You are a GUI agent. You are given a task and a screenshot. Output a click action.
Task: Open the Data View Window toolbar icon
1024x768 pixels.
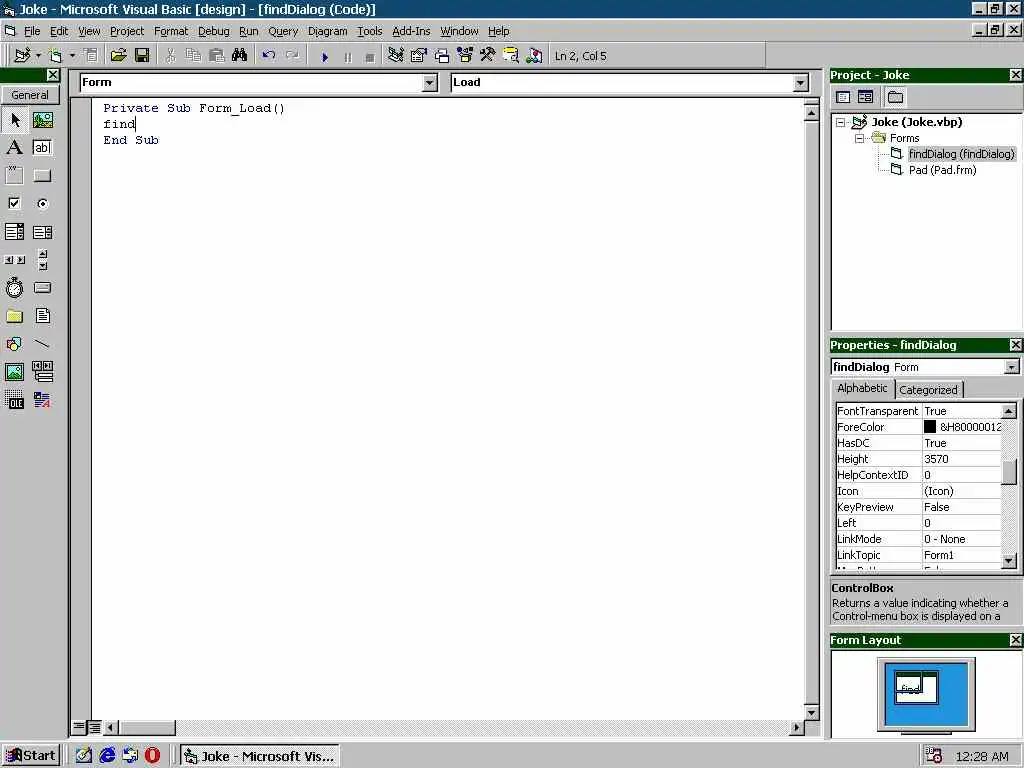coord(511,56)
